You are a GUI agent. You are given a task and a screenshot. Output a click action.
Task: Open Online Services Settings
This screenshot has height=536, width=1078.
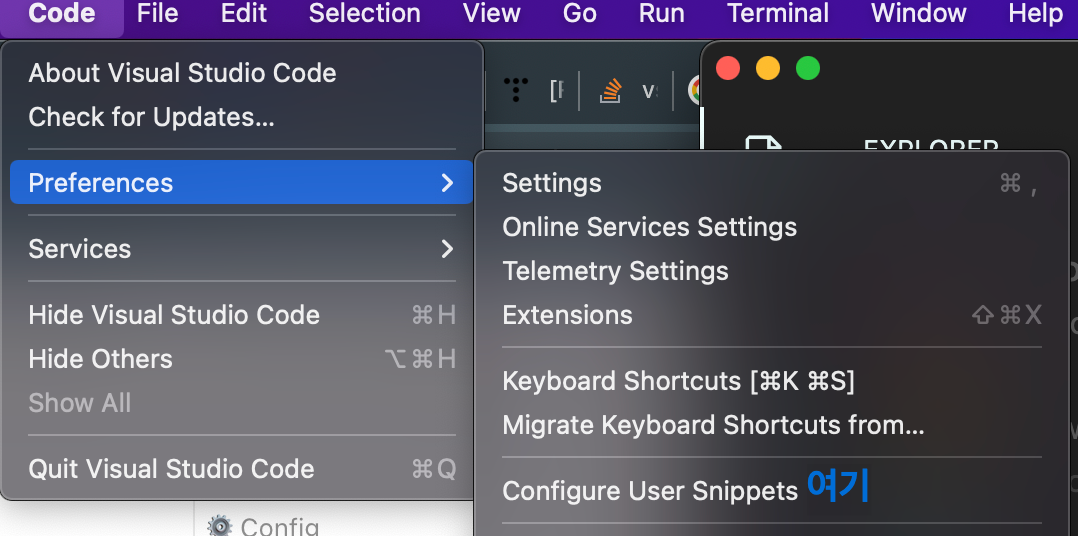coord(771,227)
